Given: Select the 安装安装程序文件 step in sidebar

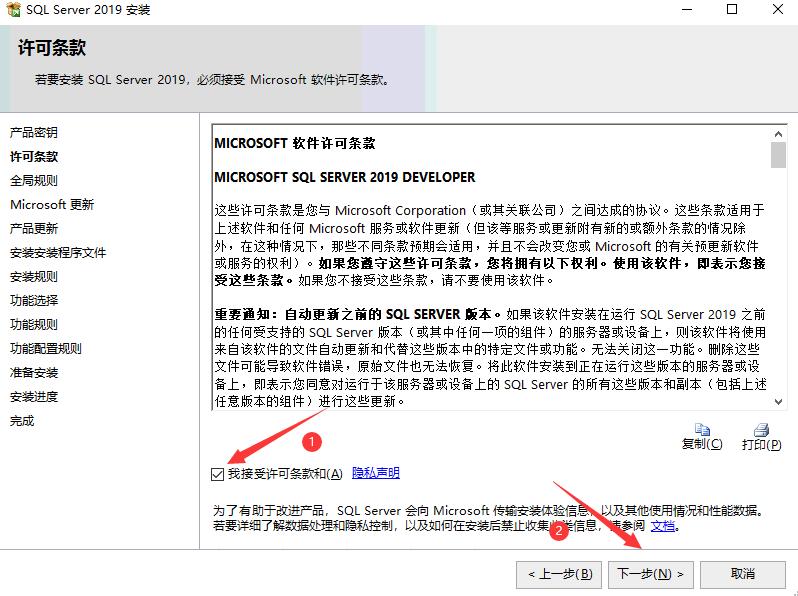Looking at the screenshot, I should click(x=58, y=253).
